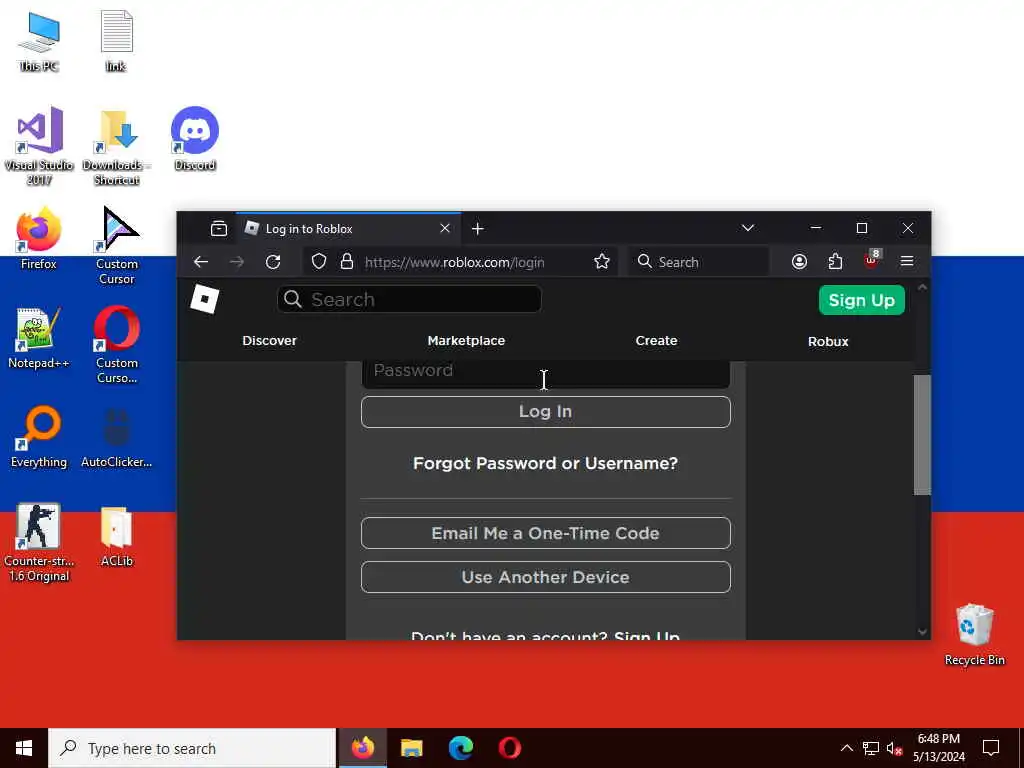Open the taskbar clock and date
This screenshot has height=768, width=1024.
tap(938, 748)
